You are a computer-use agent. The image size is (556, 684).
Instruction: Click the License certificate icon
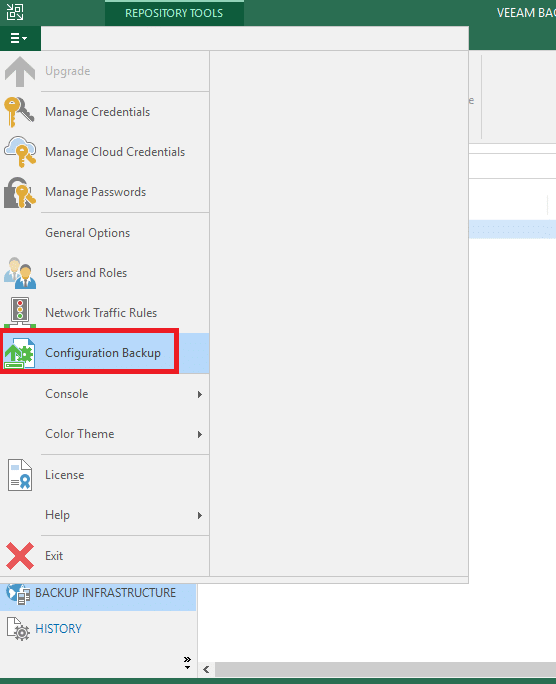(x=20, y=475)
